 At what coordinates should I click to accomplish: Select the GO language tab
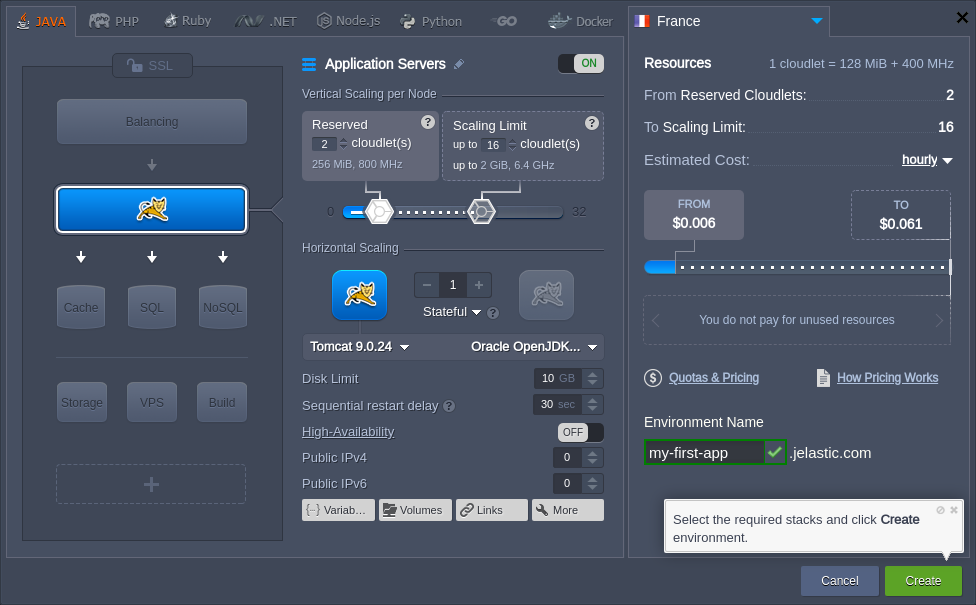pos(504,21)
